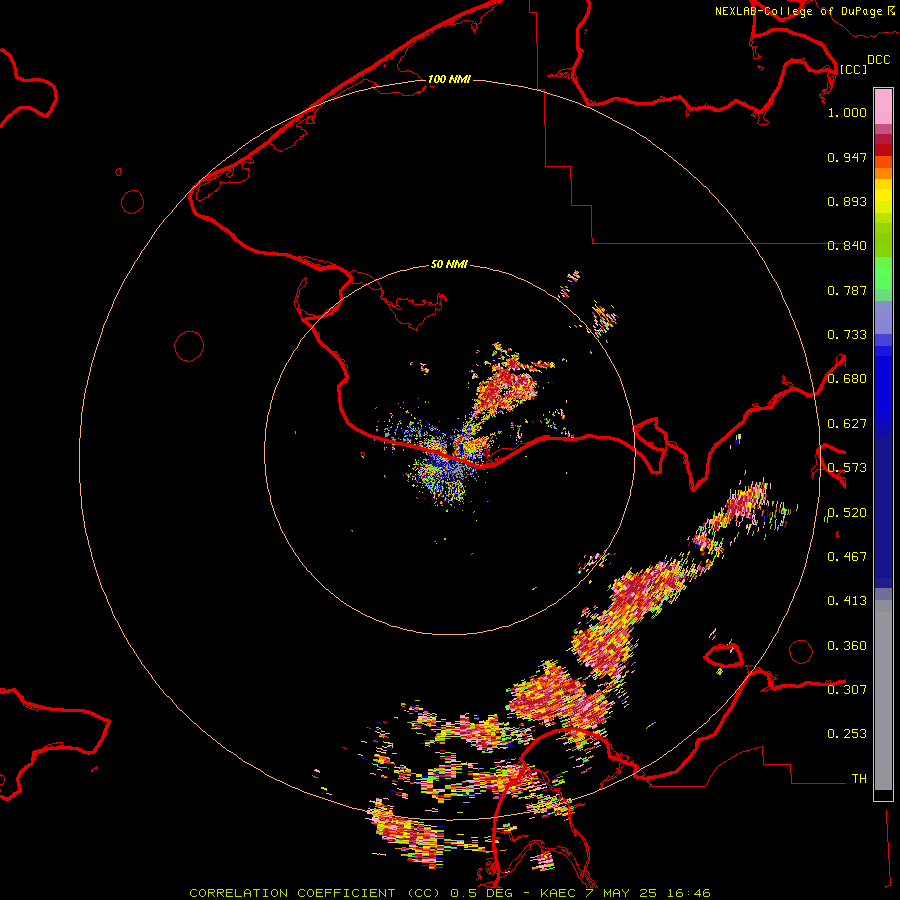Click the 100 NMI range ring label
The width and height of the screenshot is (900, 900).
pyautogui.click(x=449, y=79)
